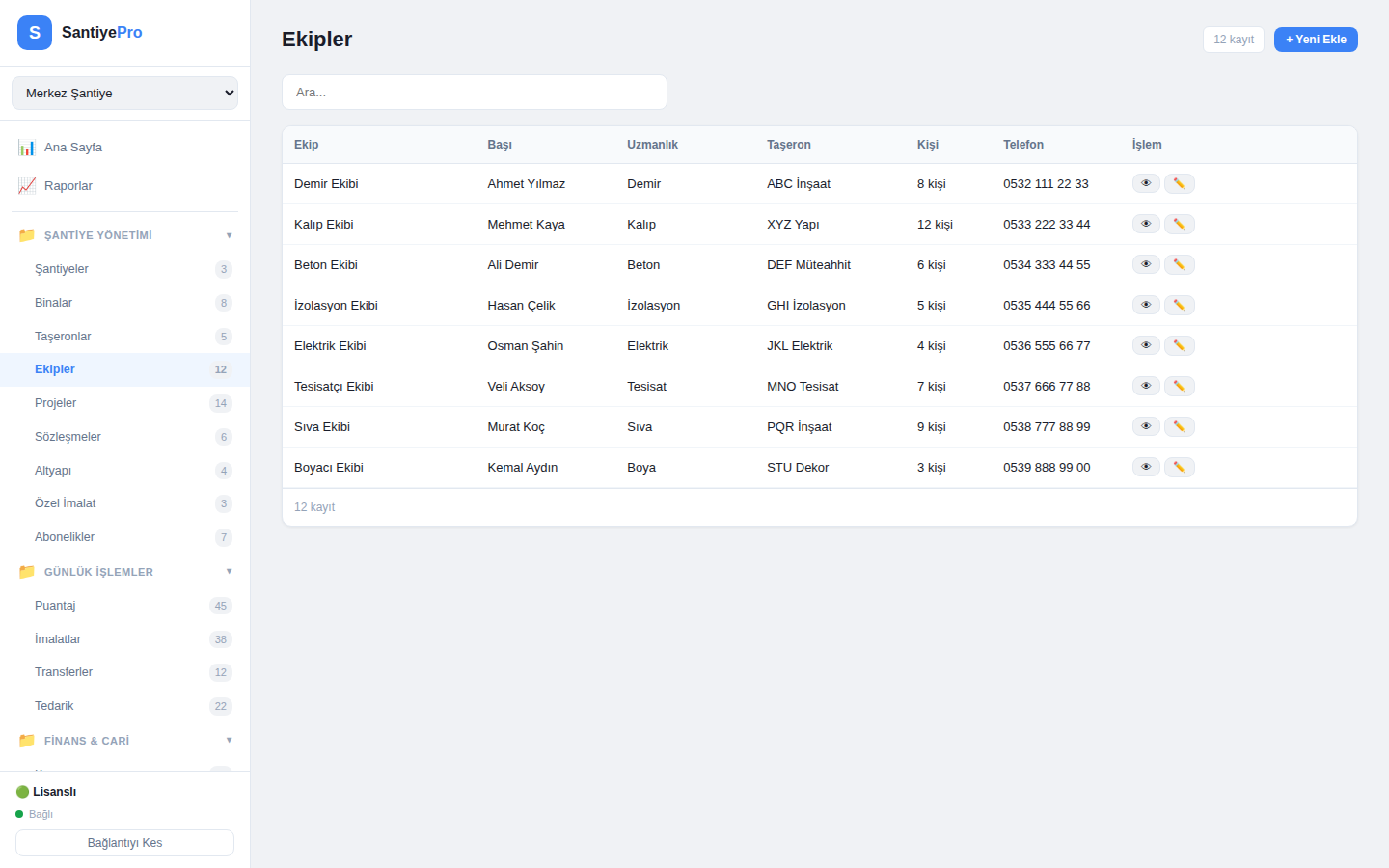
Task: Focus the Ara... search field
Action: point(474,93)
